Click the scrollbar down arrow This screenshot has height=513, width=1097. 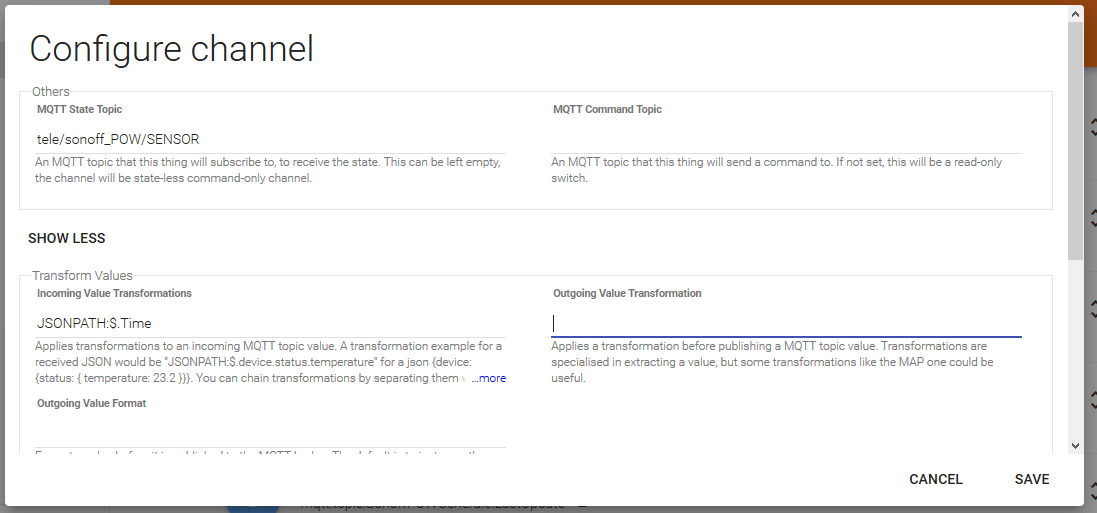tap(1075, 446)
